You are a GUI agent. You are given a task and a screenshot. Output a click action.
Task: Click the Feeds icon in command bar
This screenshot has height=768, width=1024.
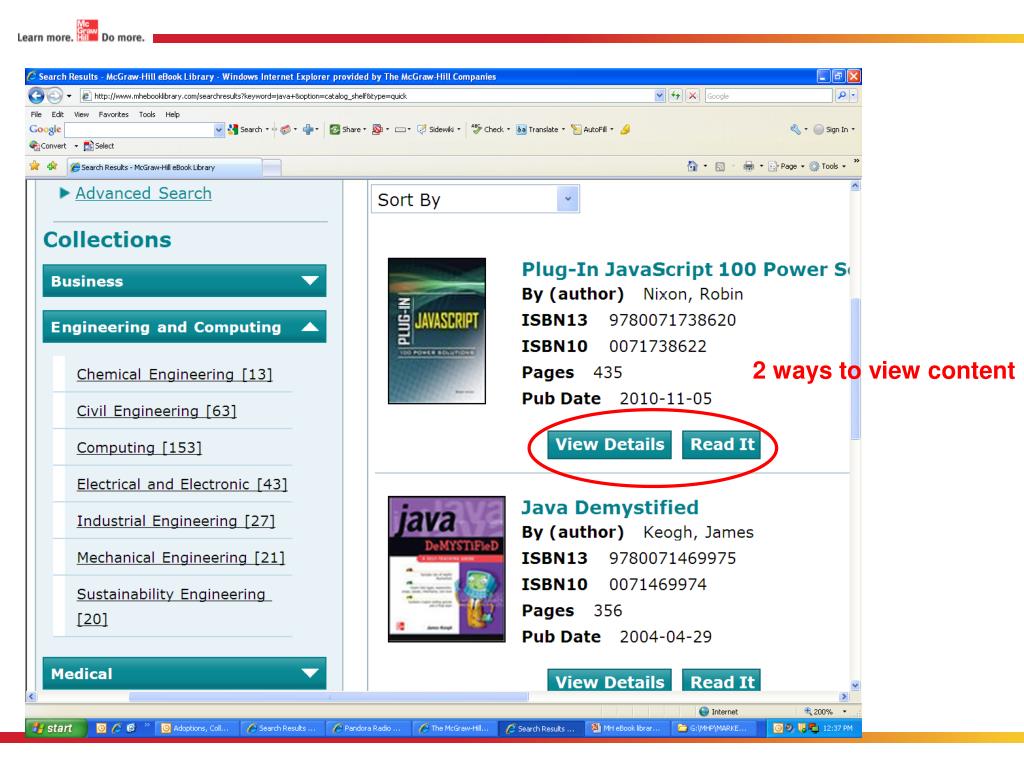point(720,166)
